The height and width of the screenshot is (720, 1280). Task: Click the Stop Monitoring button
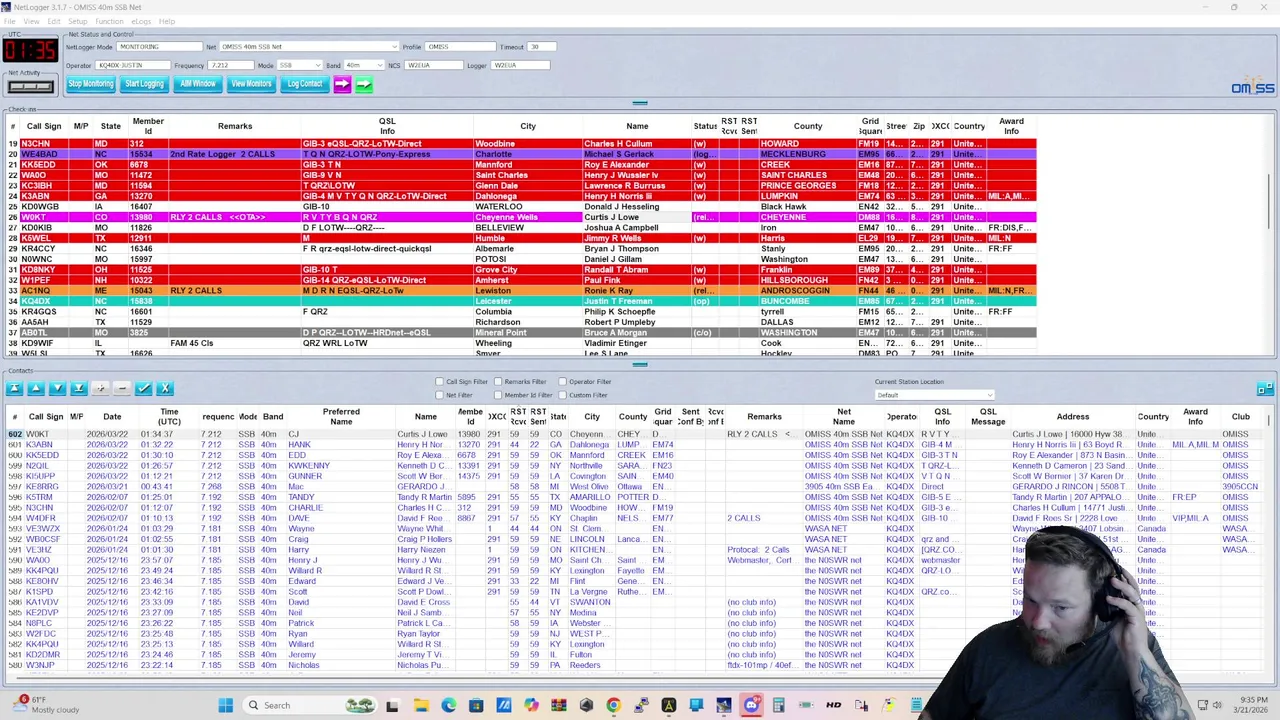coord(90,84)
